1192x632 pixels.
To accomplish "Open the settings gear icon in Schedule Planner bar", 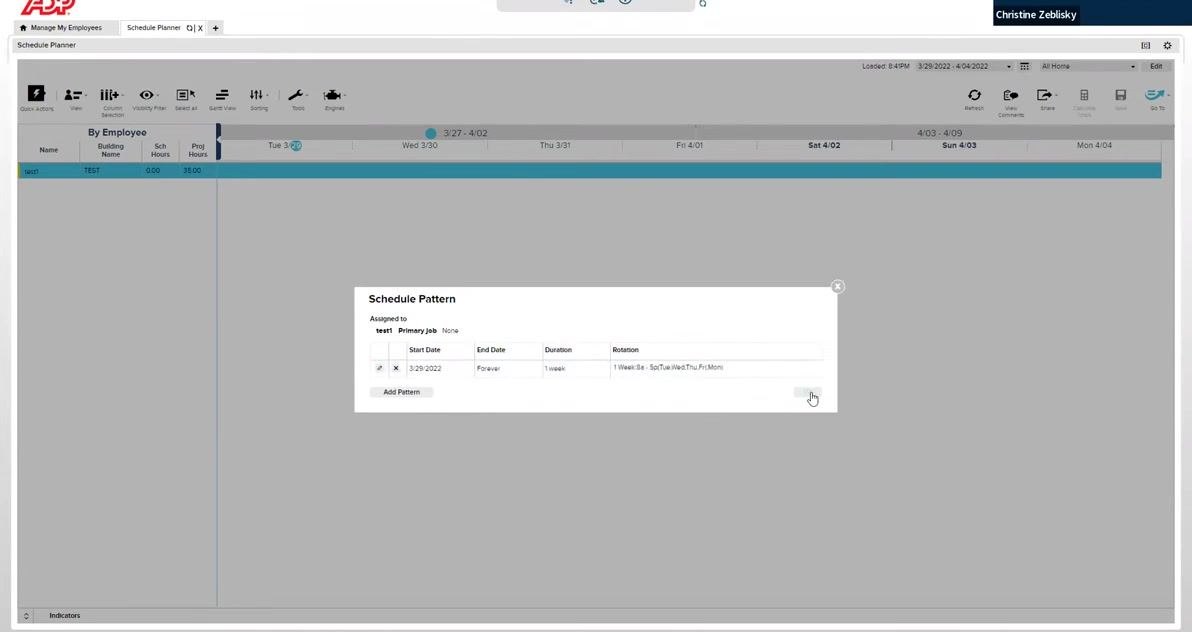I will [1168, 46].
